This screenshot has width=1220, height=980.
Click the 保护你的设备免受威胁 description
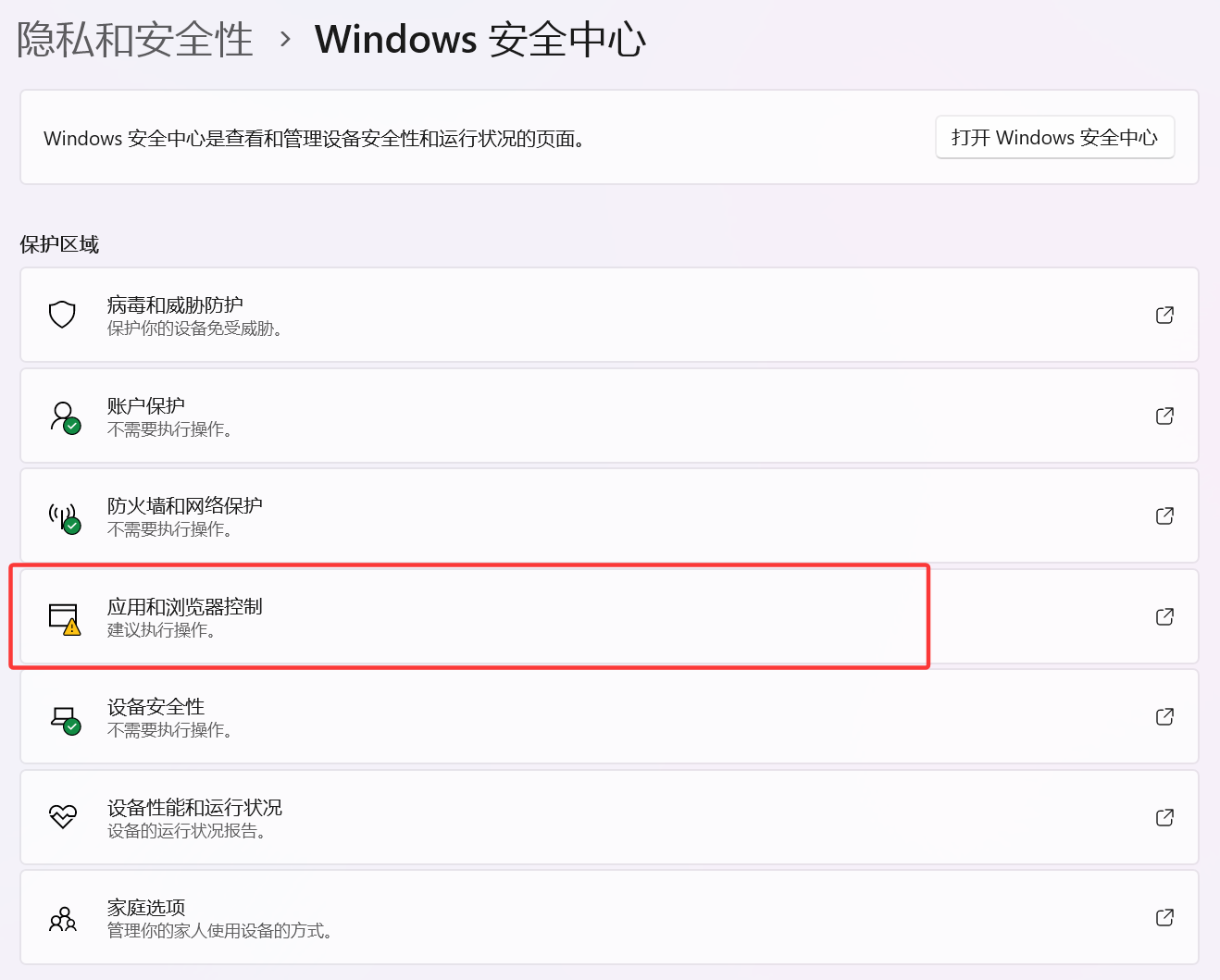tap(194, 329)
